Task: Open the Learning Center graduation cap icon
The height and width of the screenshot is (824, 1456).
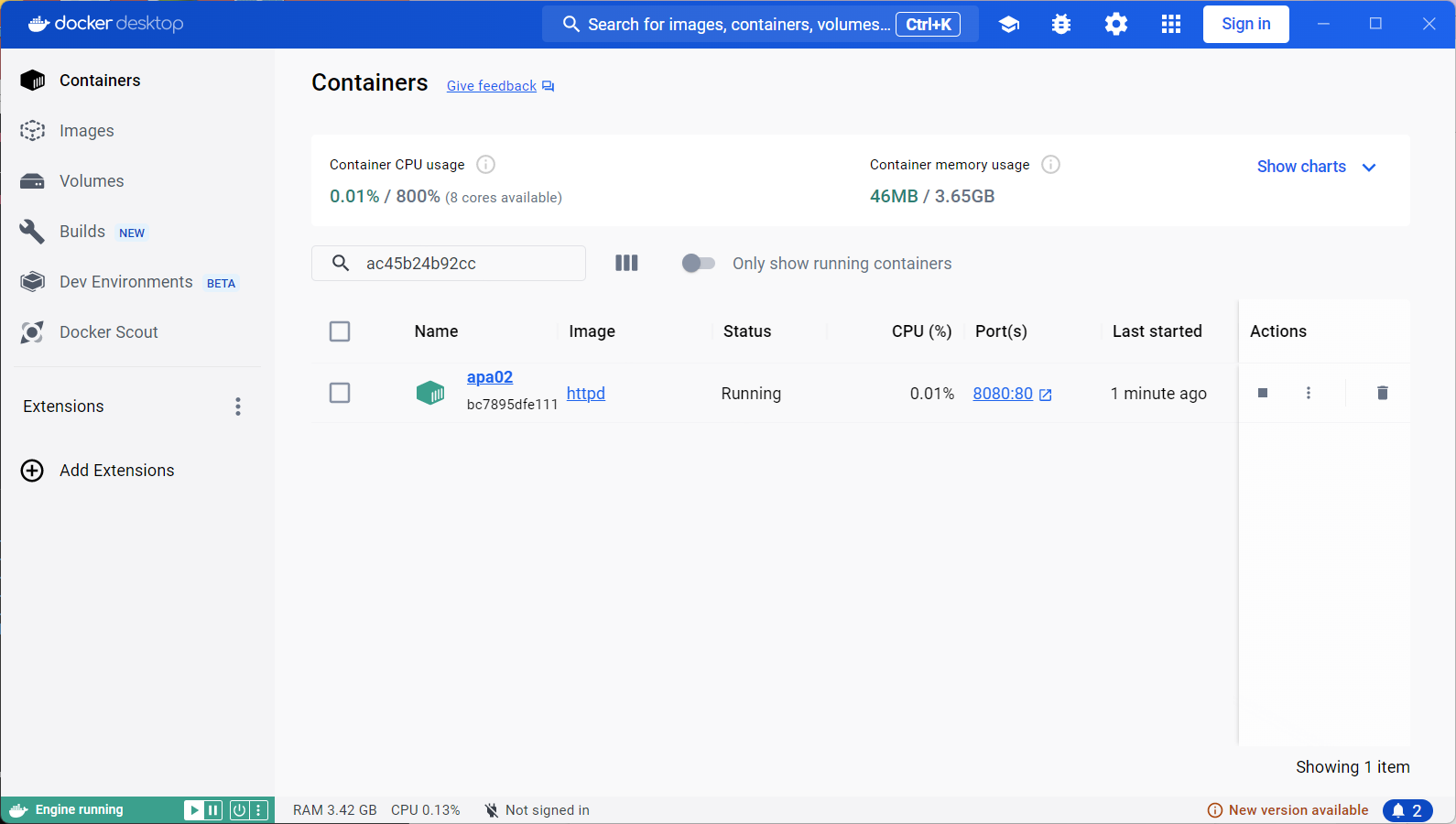Action: [1009, 25]
